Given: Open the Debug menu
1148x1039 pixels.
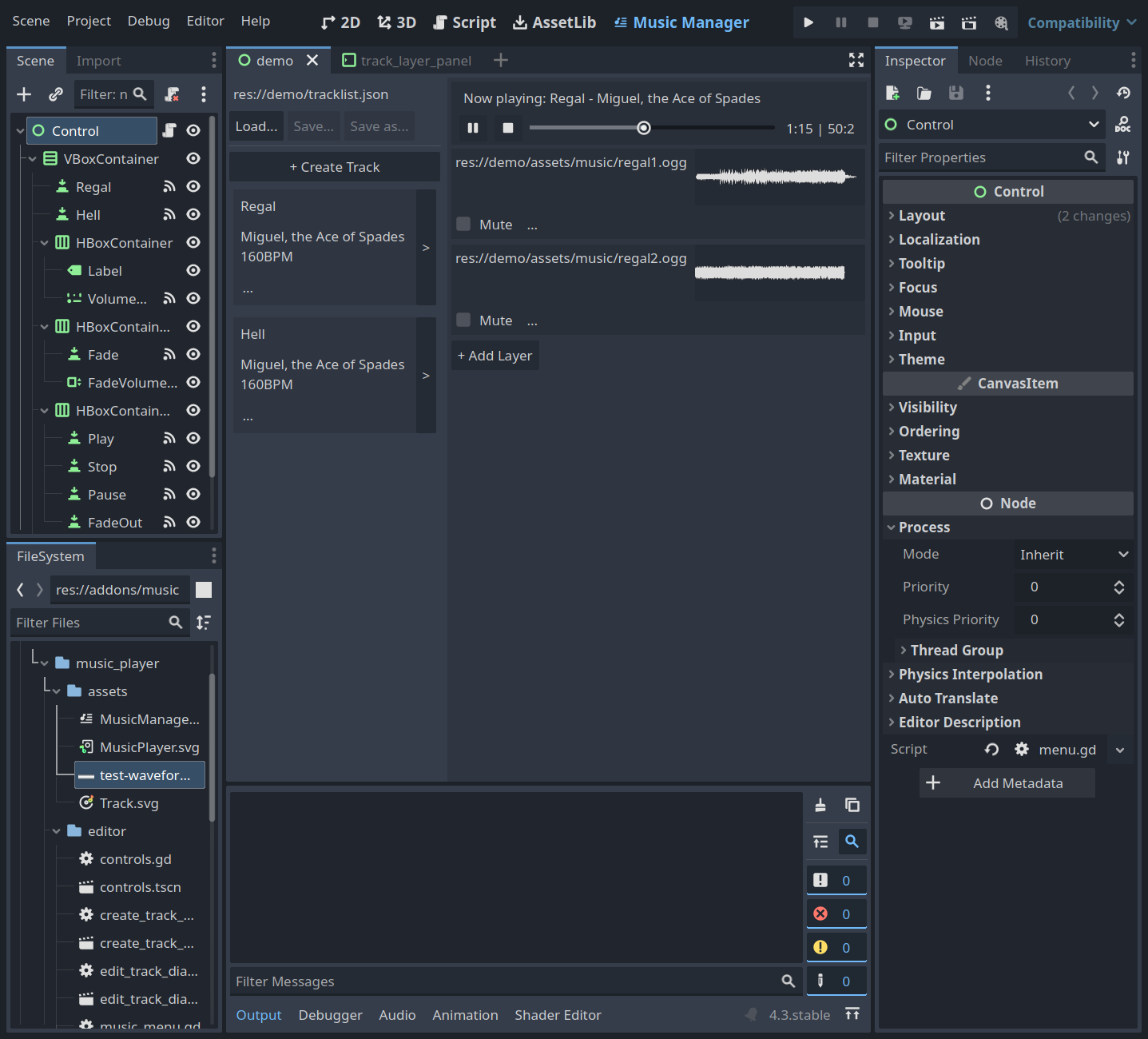Looking at the screenshot, I should click(149, 21).
